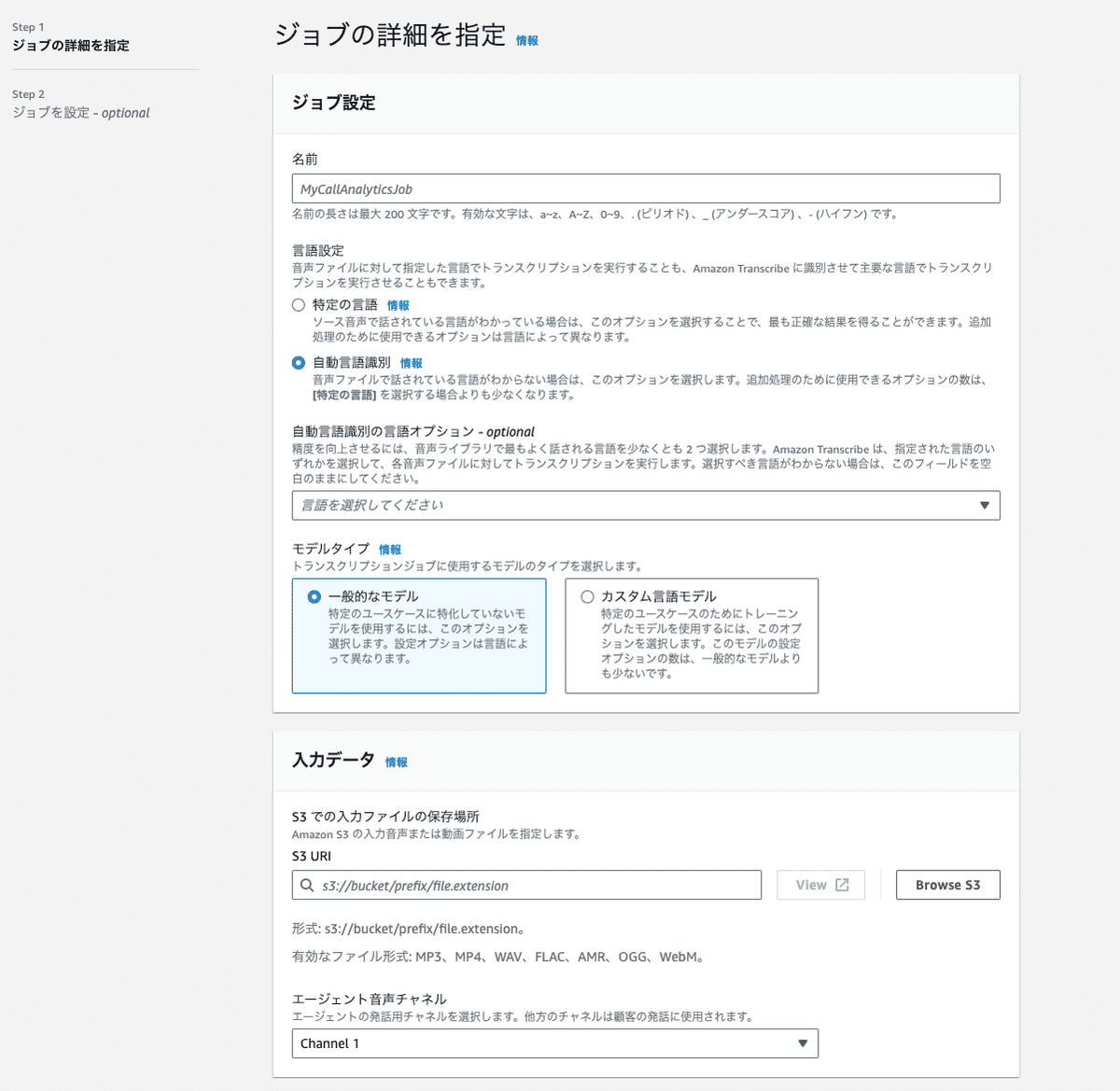This screenshot has width=1120, height=1091.
Task: Click the S3 での入力ファイルの保存場所 label
Action: 385,816
